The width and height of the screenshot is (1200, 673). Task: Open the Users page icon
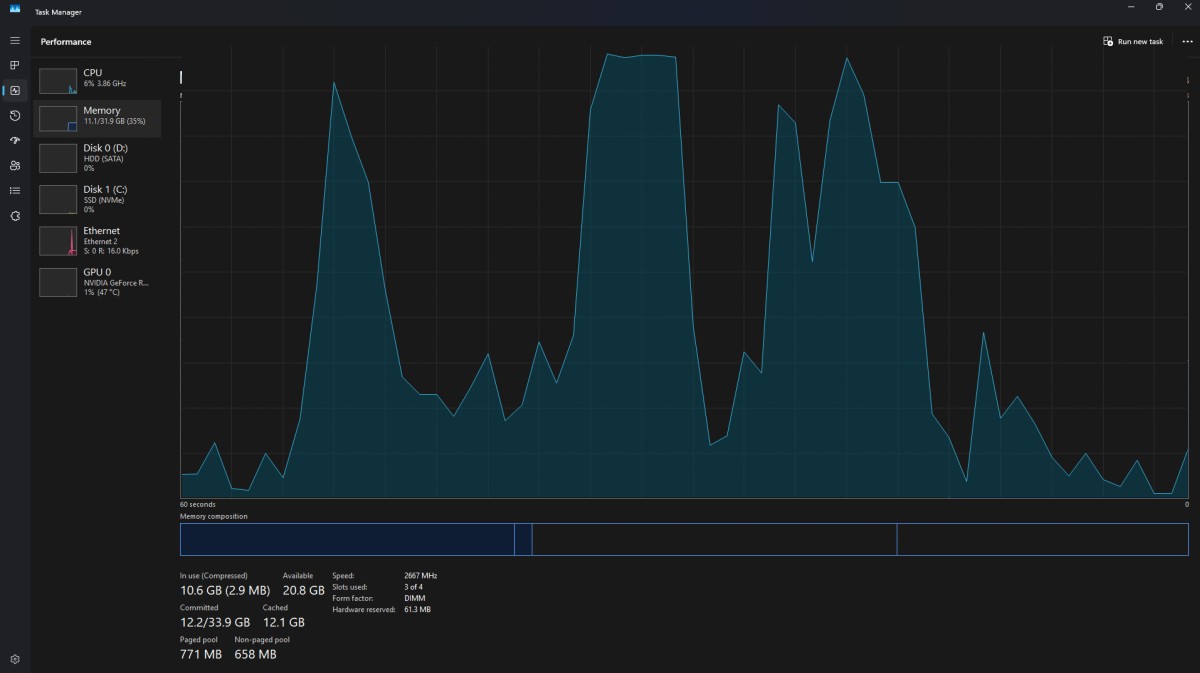[x=15, y=165]
